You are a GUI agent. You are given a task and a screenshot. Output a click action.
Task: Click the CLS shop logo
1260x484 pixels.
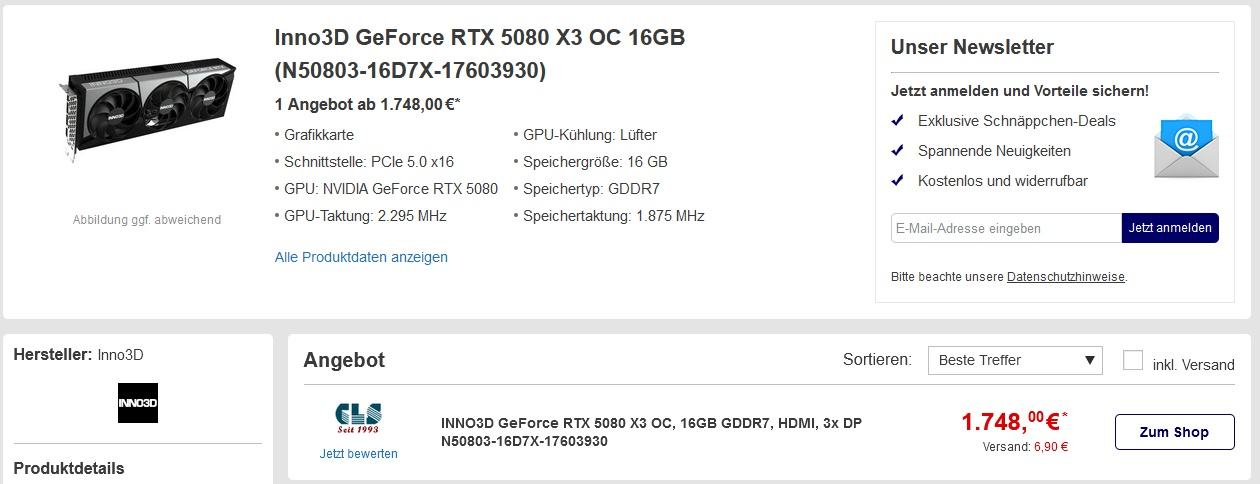(358, 418)
